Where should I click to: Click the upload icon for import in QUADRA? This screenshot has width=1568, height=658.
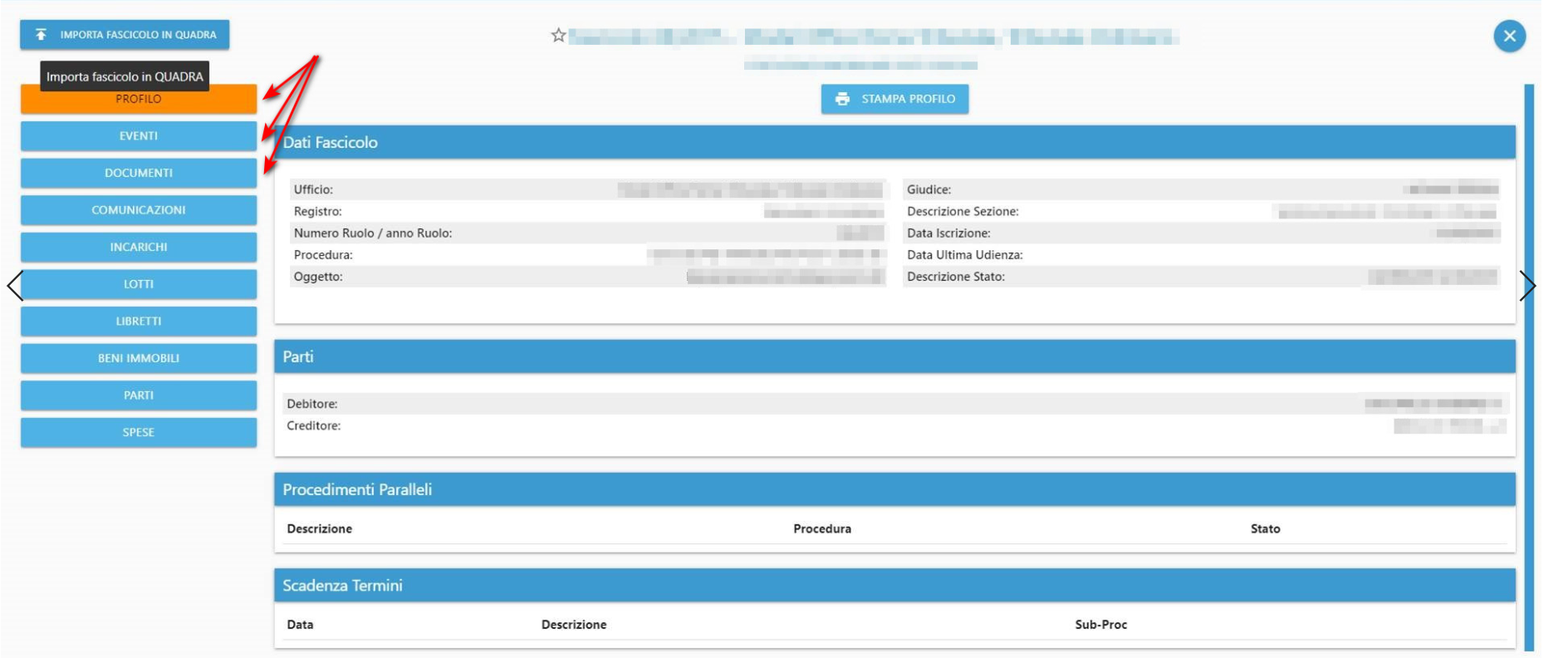tap(41, 34)
